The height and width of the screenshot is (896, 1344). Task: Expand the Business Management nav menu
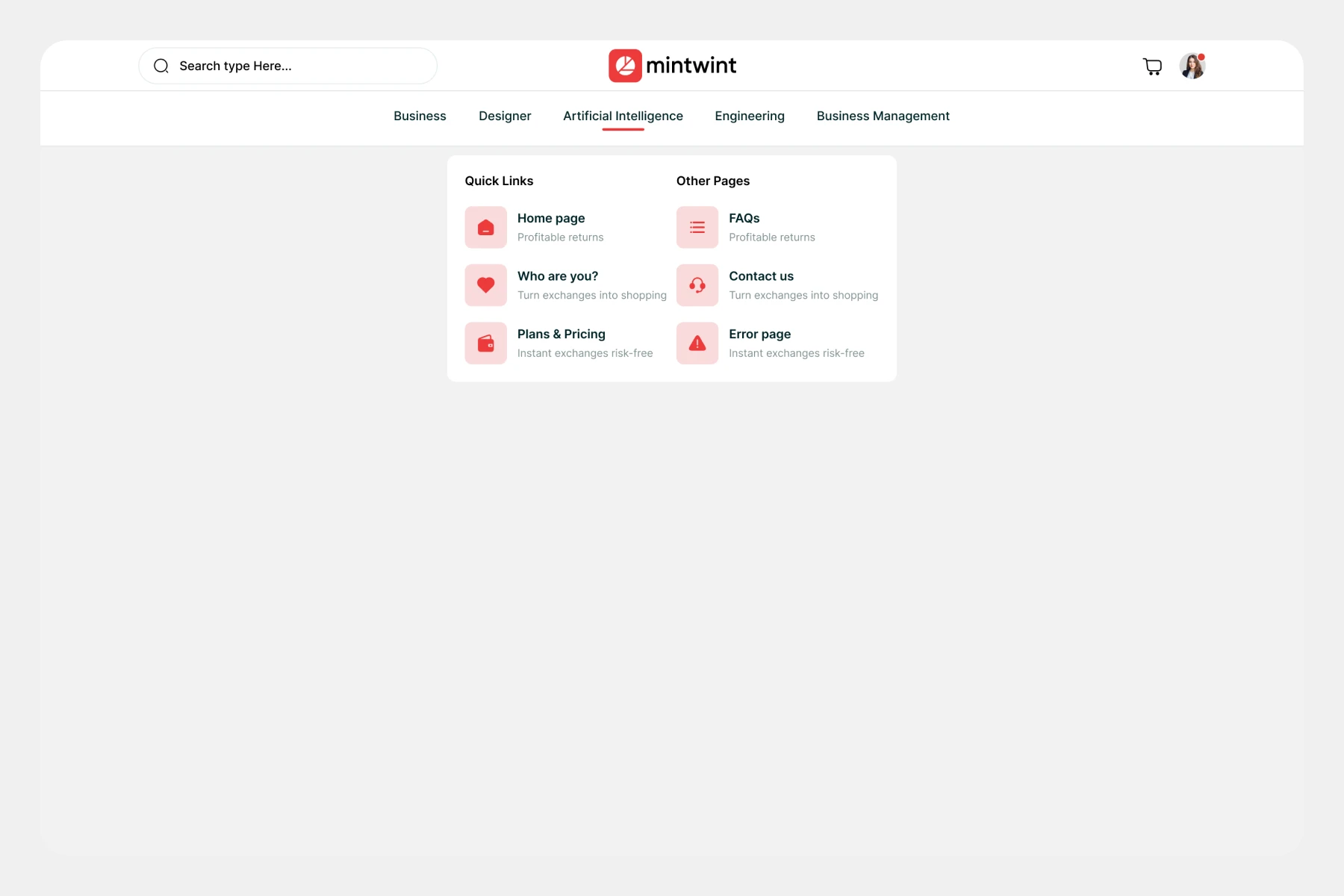click(x=883, y=116)
